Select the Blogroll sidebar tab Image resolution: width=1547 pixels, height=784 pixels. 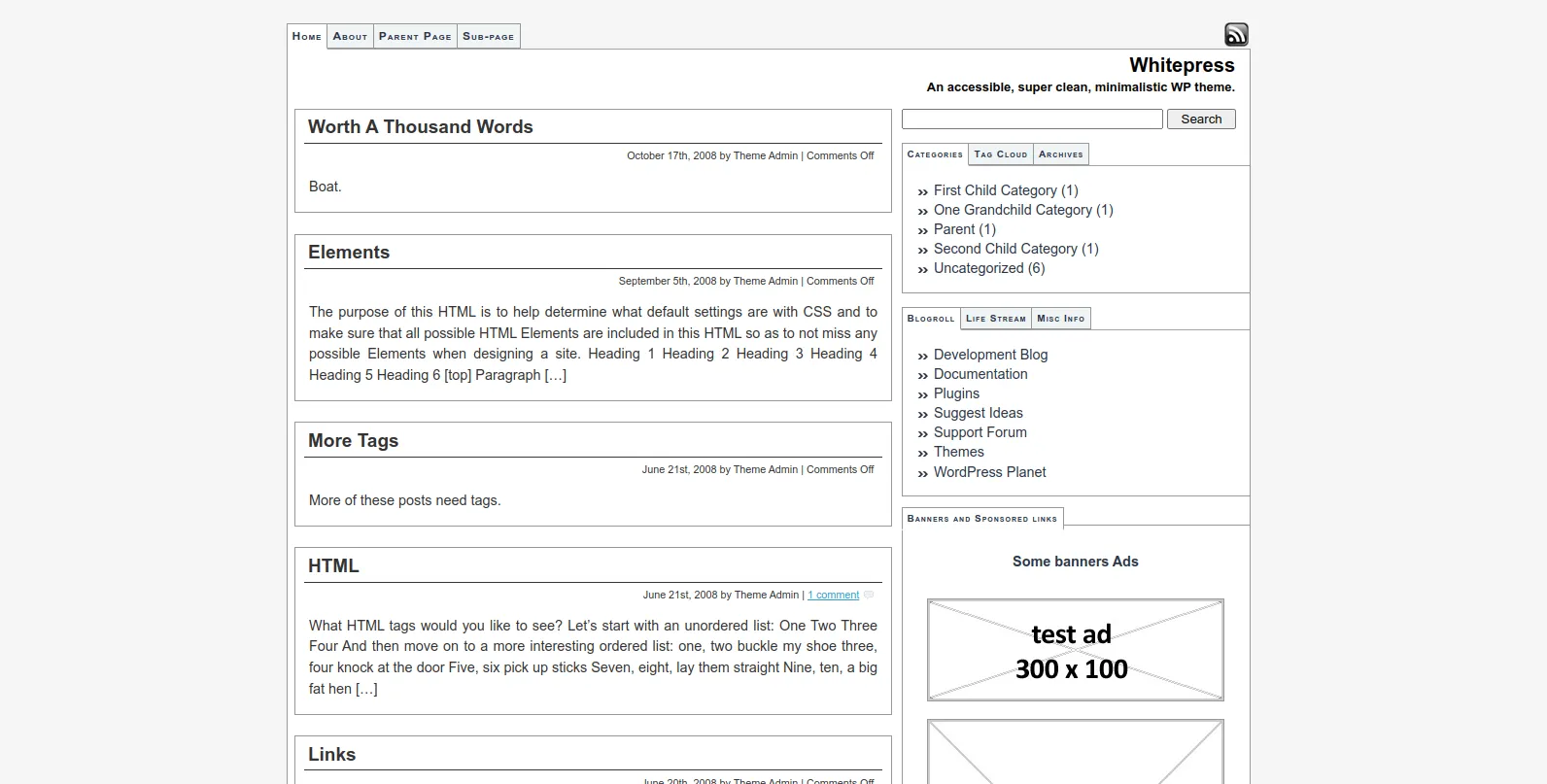pyautogui.click(x=931, y=319)
